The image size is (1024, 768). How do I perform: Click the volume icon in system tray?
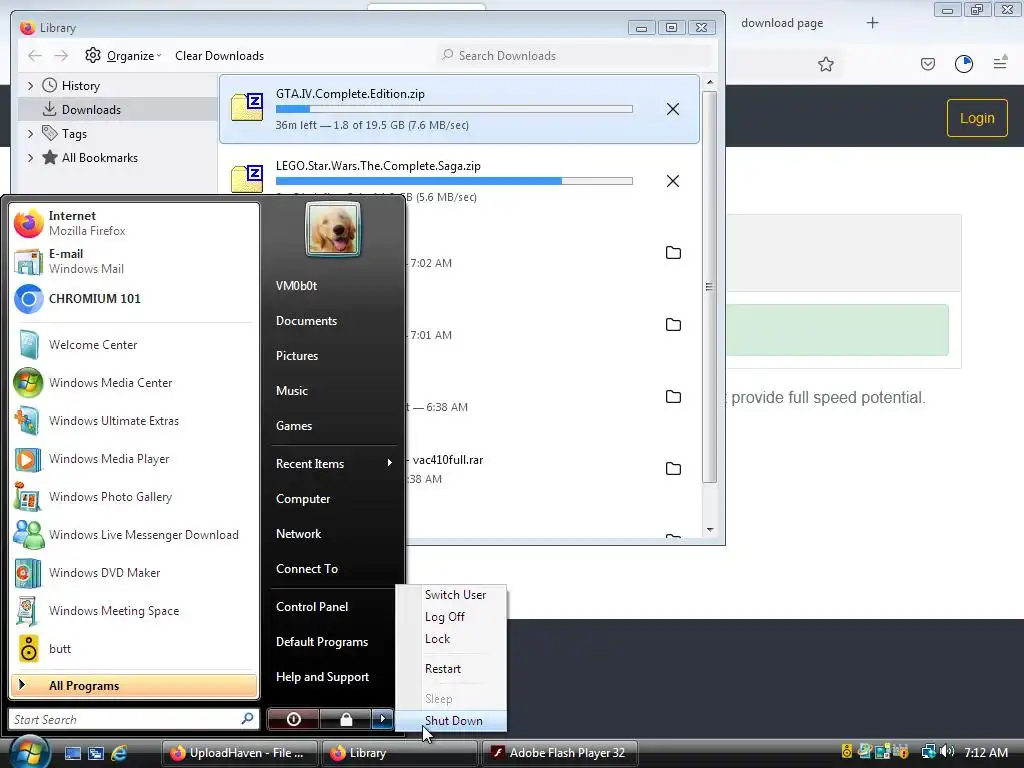[947, 752]
